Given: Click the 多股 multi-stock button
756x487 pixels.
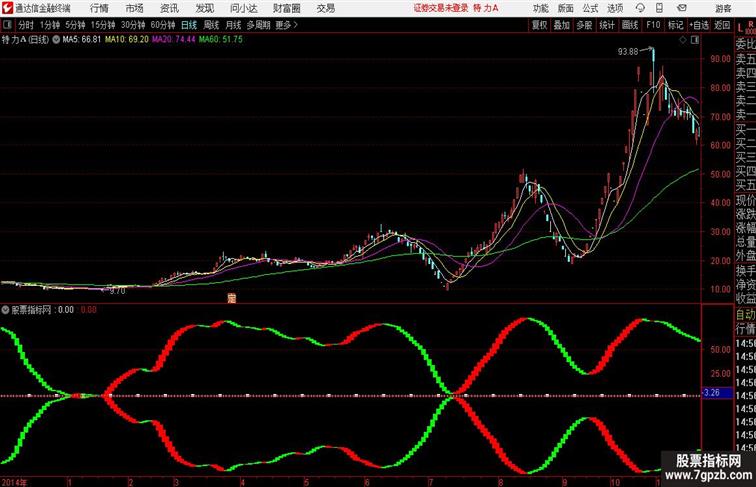Looking at the screenshot, I should coord(584,25).
